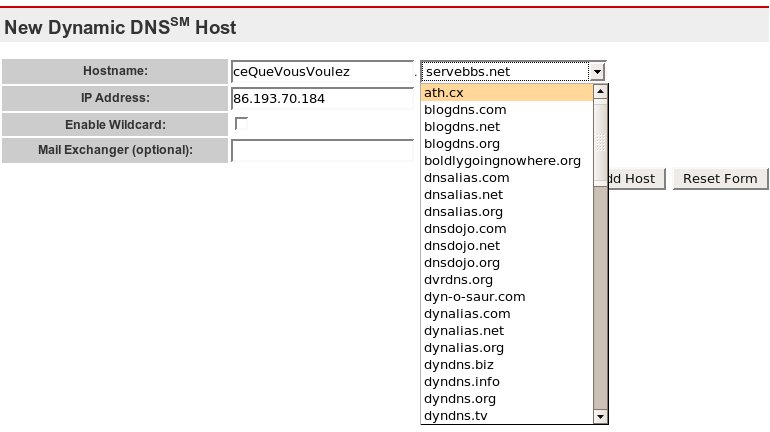Screen dimensions: 770x432
Task: Select dyn-o-saur.com option
Action: click(506, 297)
